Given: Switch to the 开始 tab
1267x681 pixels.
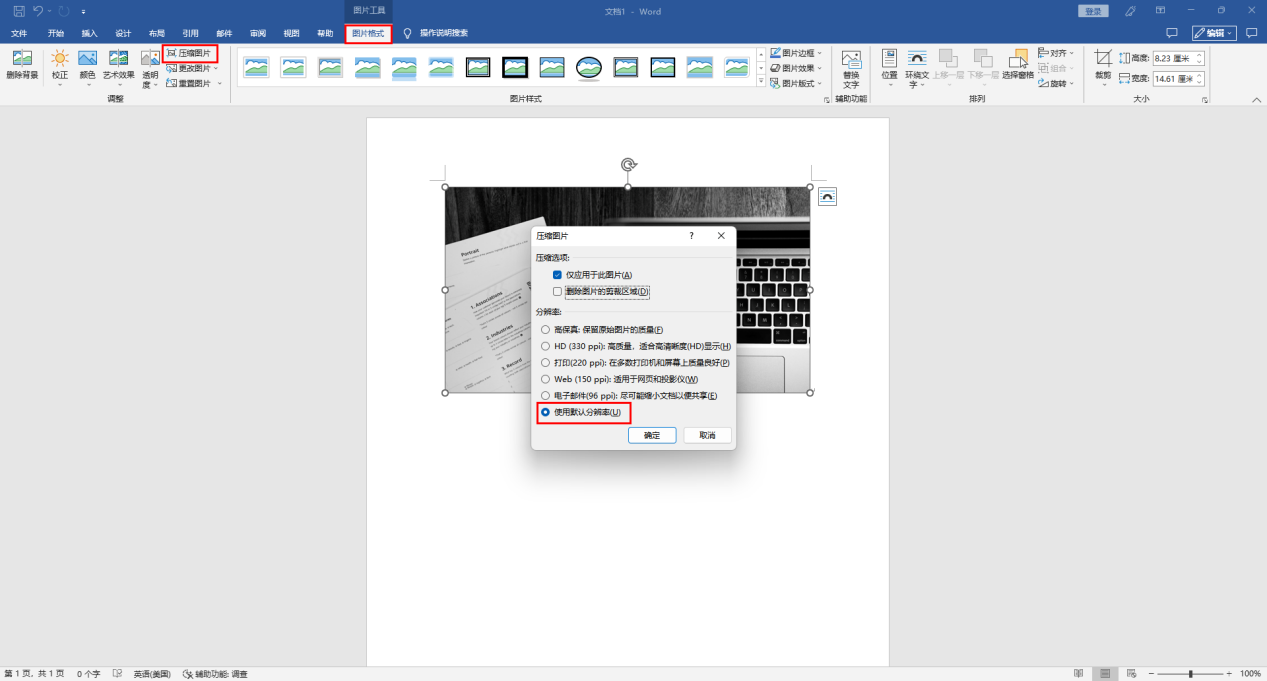Looking at the screenshot, I should tap(55, 33).
